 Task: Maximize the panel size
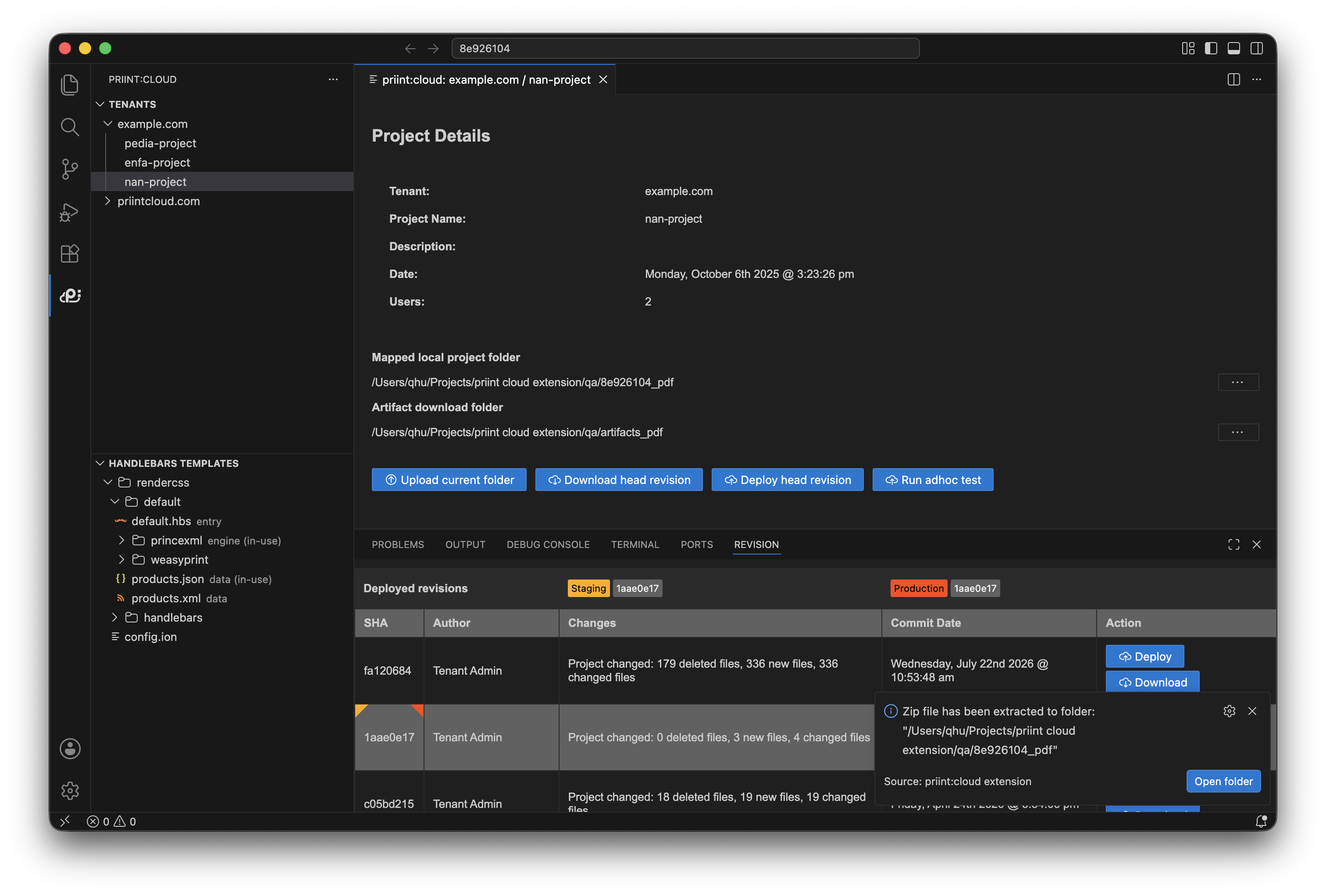(1233, 545)
